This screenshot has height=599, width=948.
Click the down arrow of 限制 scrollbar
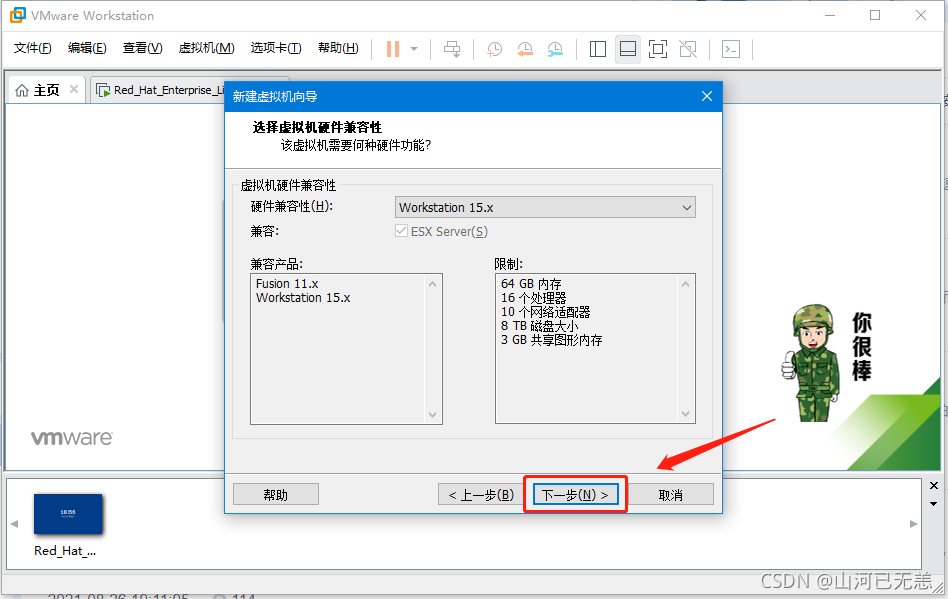coord(685,414)
